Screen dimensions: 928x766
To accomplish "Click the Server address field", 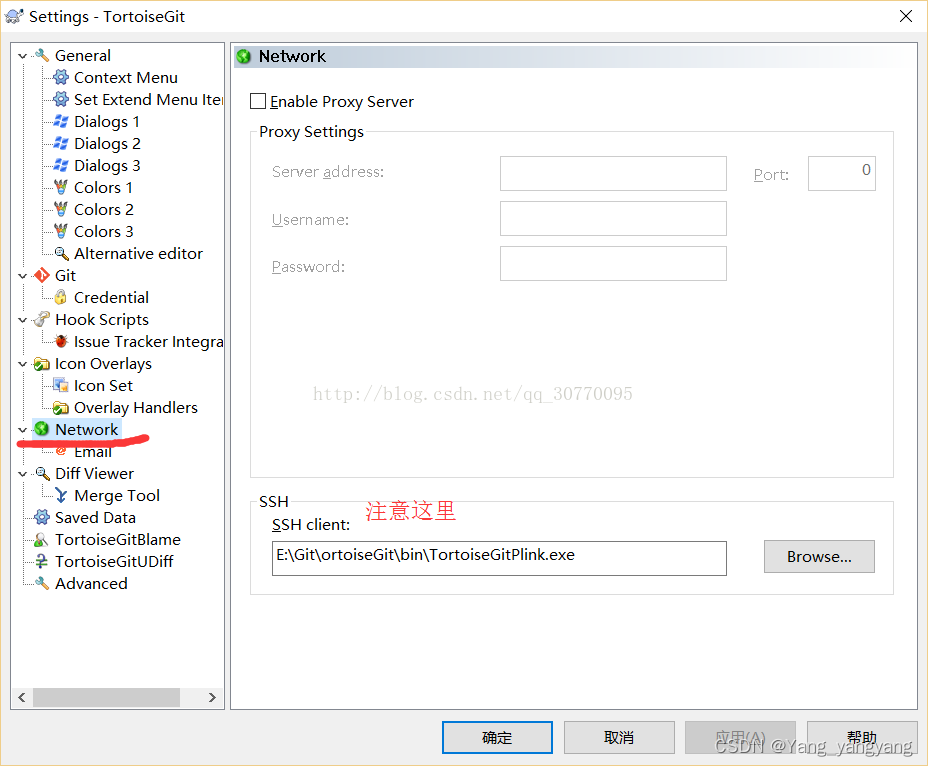I will click(613, 173).
